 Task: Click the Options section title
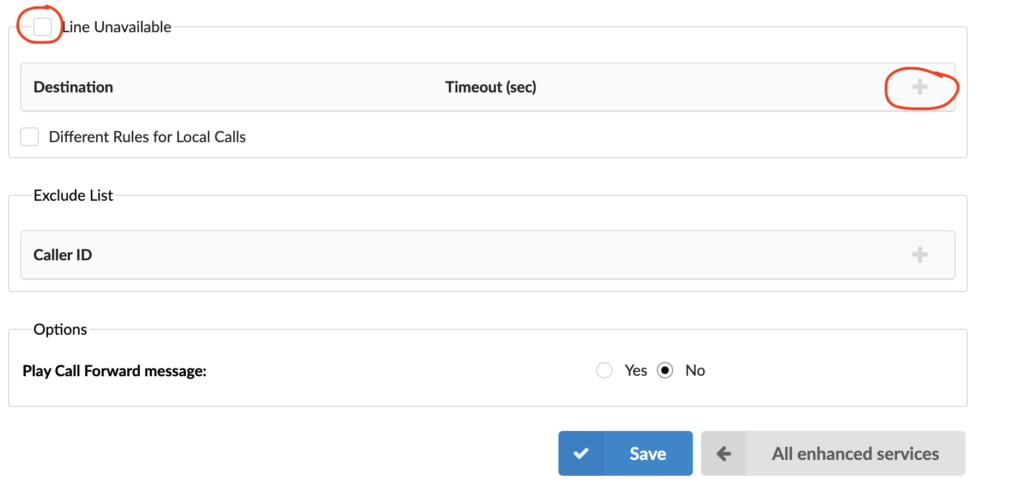pos(60,329)
